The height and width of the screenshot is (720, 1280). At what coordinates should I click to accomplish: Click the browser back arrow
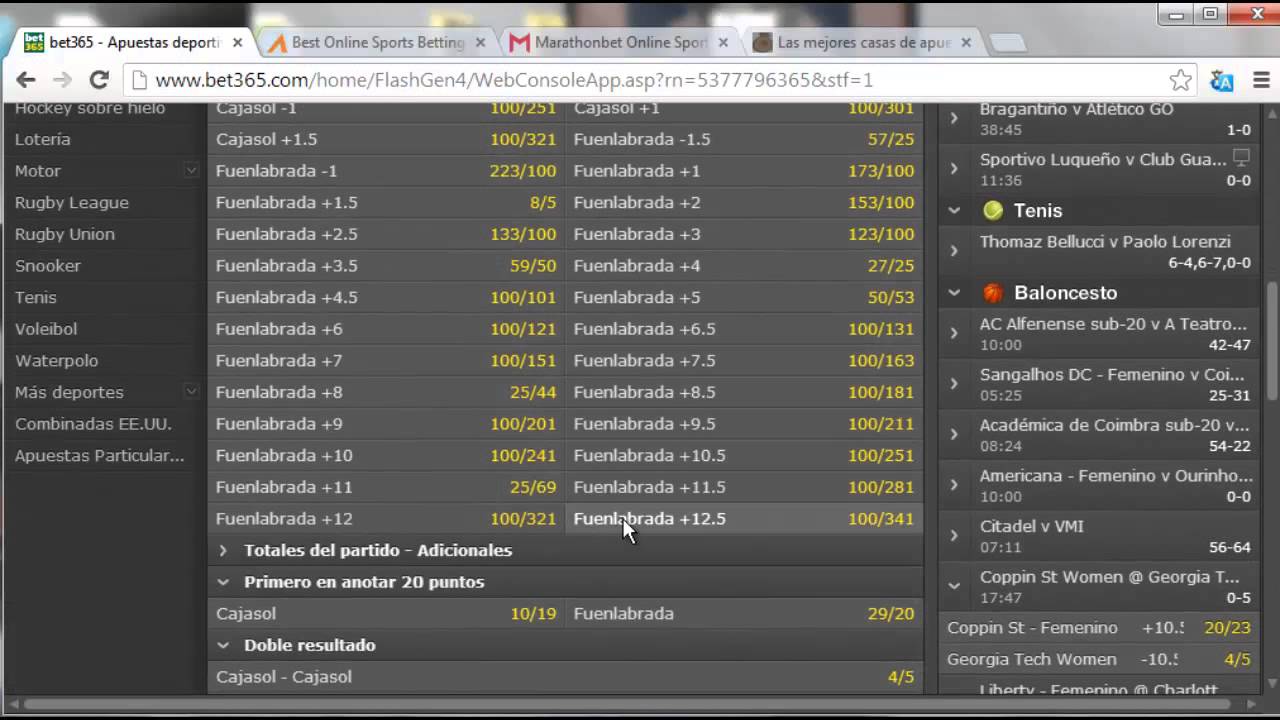26,80
